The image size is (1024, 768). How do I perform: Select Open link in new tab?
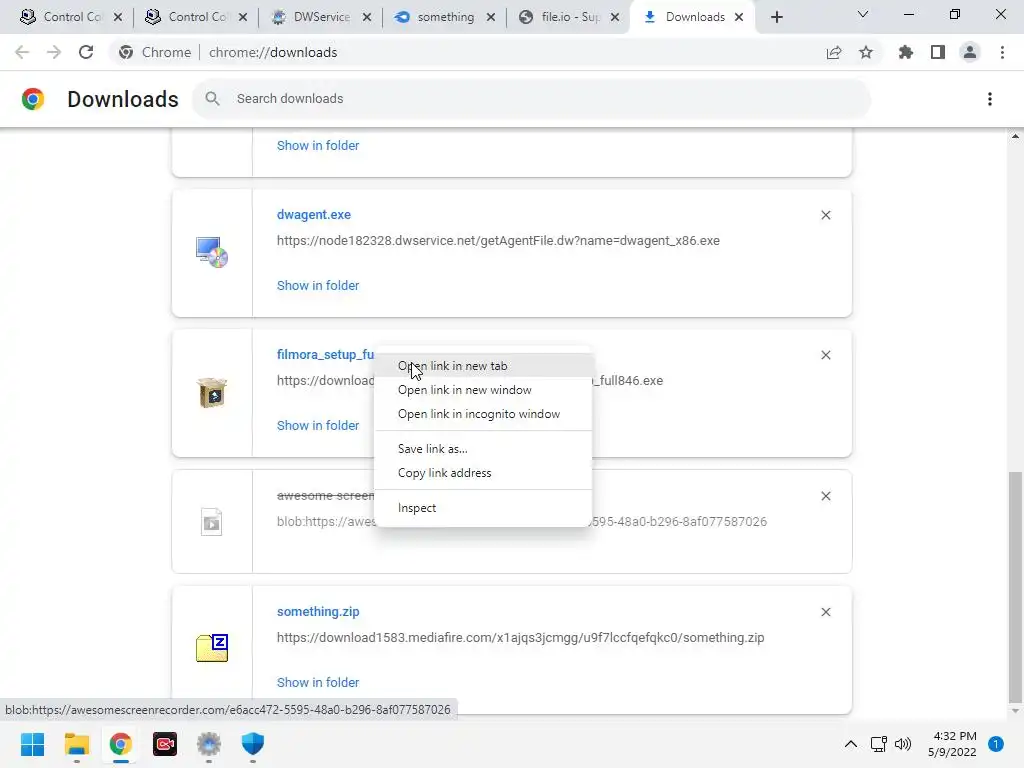tap(483, 366)
